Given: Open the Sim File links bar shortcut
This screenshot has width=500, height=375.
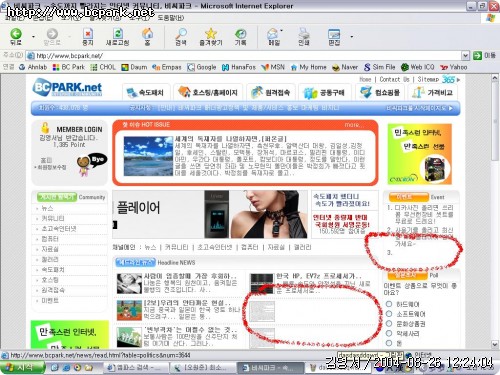Looking at the screenshot, I should [380, 67].
